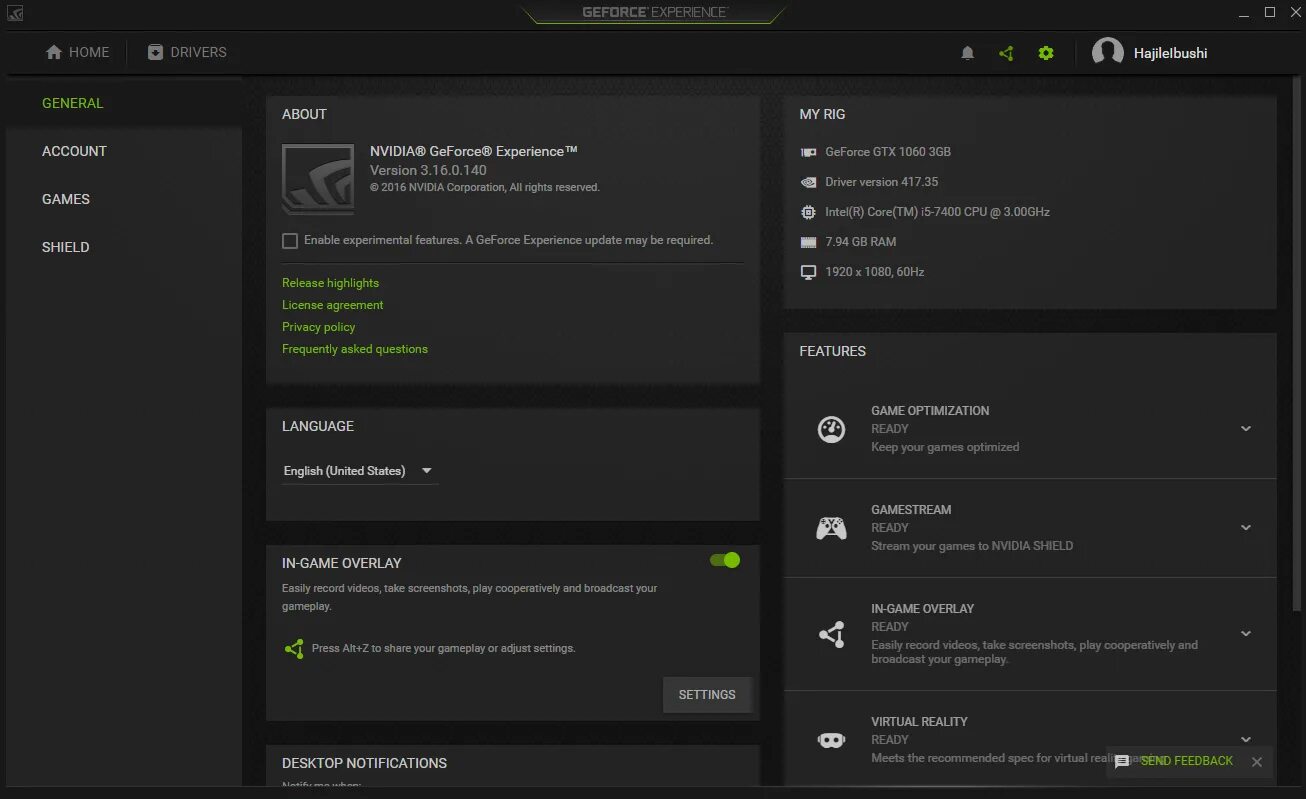The width and height of the screenshot is (1306, 799).
Task: Expand the Virtual Reality feature chevron
Action: (1246, 740)
